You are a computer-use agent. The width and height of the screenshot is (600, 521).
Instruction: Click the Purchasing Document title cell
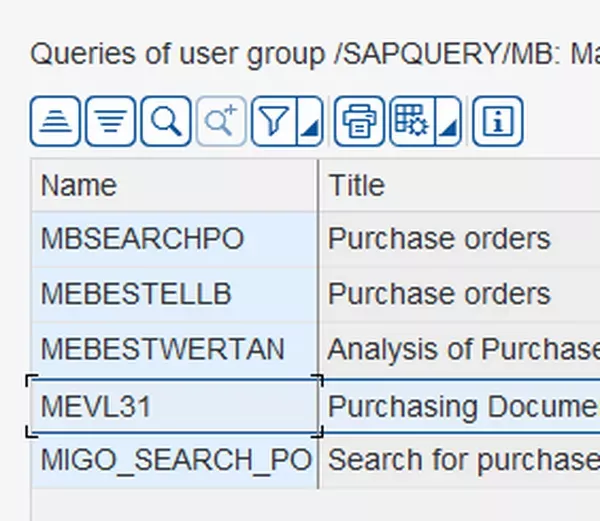460,406
